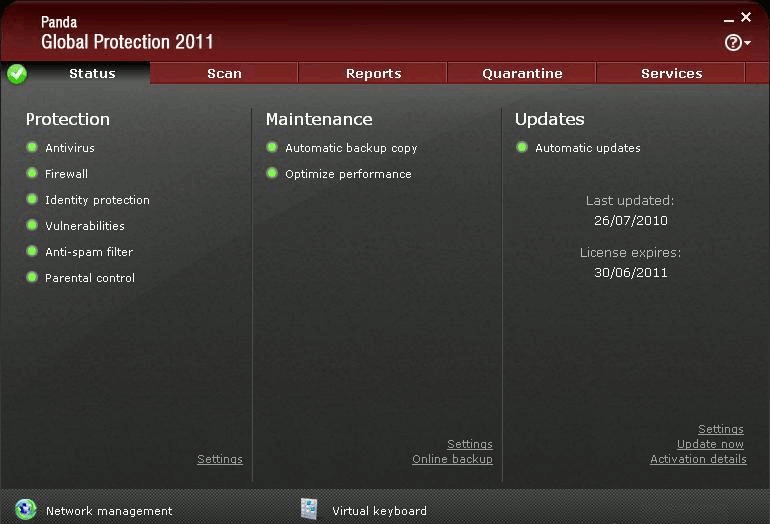Open the Scan tab
770x524 pixels.
(224, 74)
